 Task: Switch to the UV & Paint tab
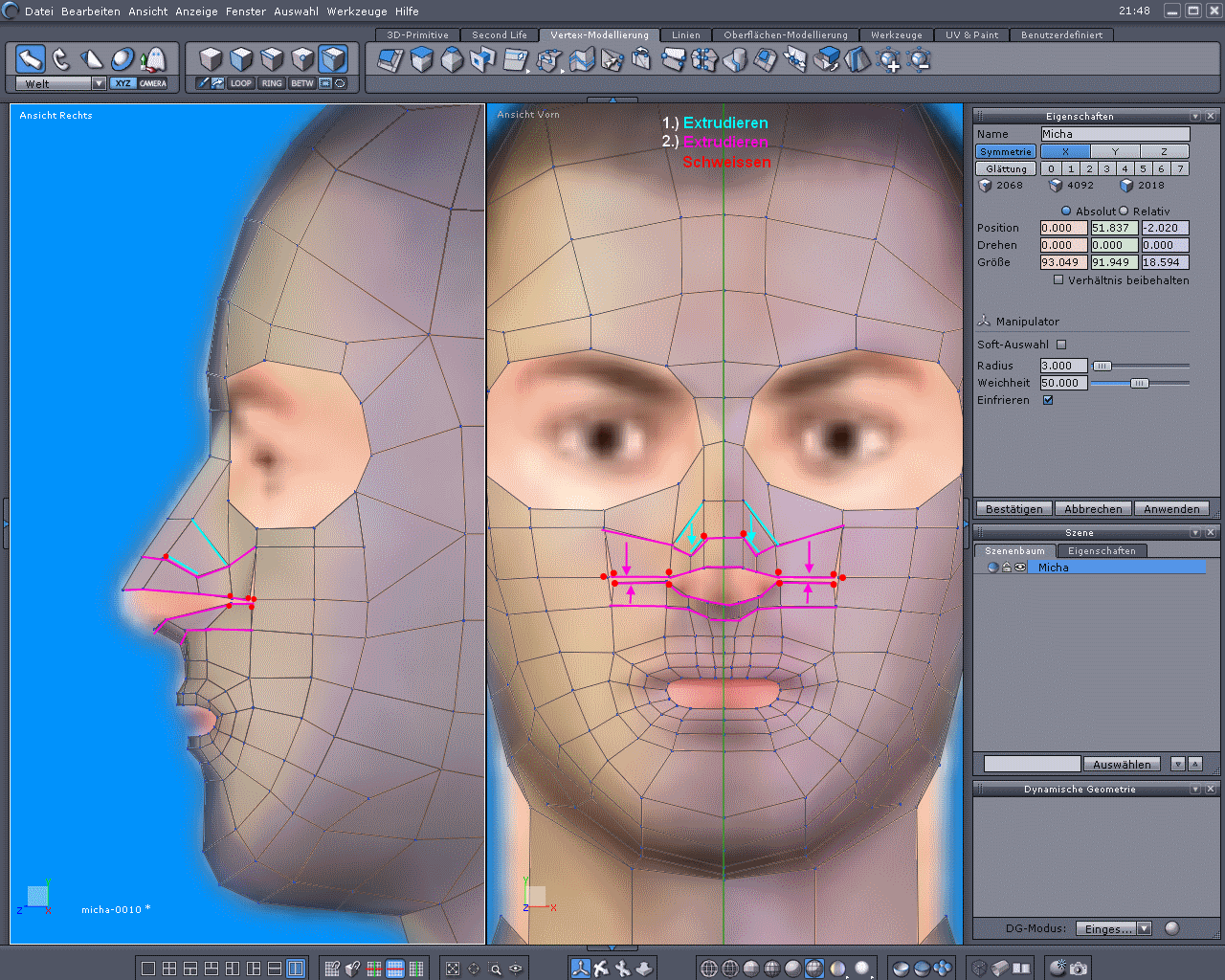click(x=971, y=34)
